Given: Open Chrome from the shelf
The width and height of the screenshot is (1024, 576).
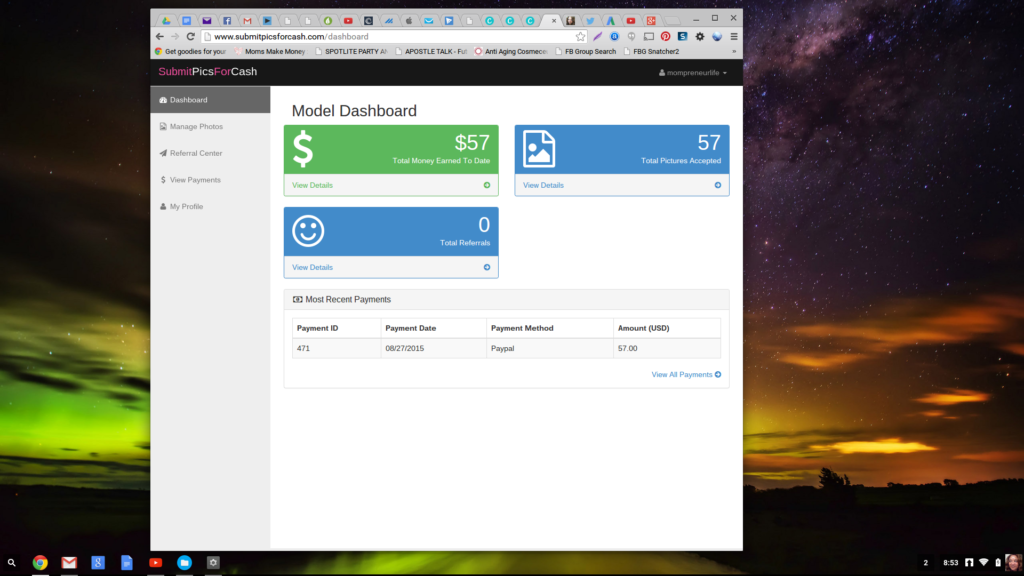Looking at the screenshot, I should point(40,562).
